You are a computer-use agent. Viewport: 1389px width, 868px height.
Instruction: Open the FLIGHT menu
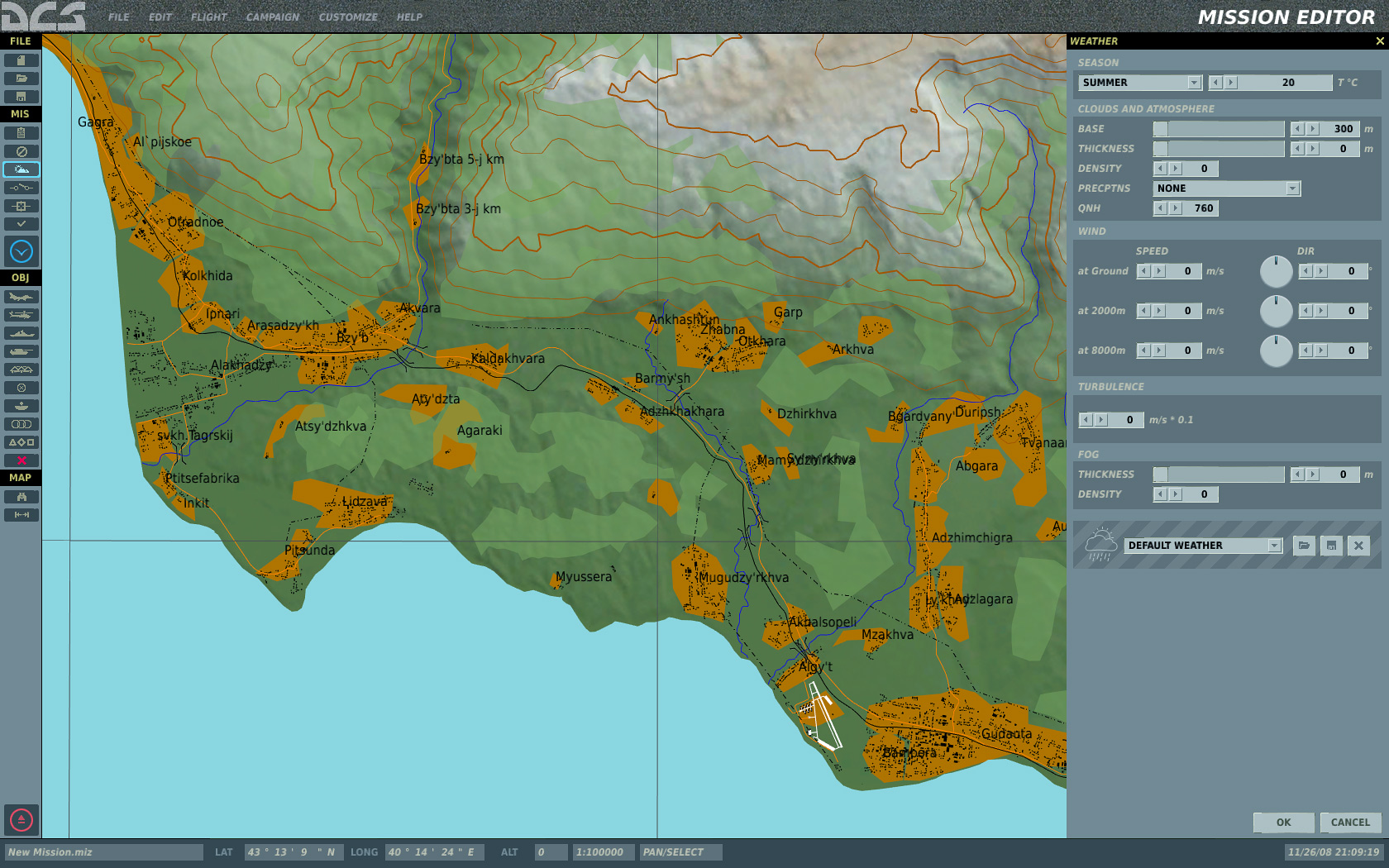point(208,17)
